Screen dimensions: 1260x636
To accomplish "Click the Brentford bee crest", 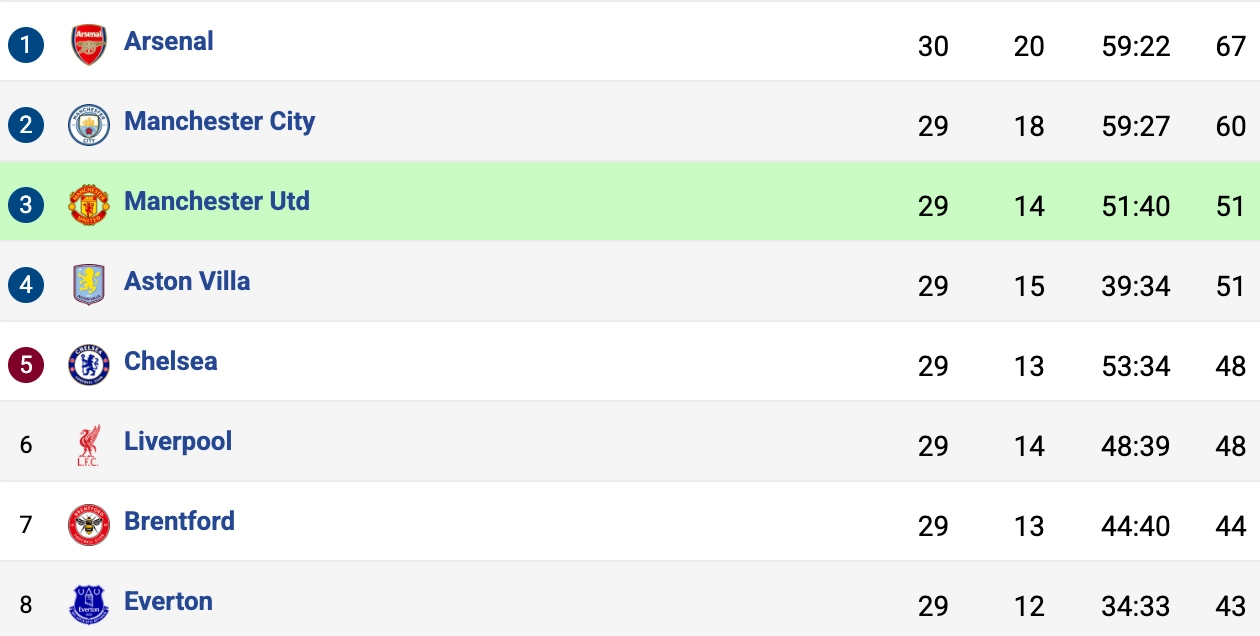I will (89, 525).
